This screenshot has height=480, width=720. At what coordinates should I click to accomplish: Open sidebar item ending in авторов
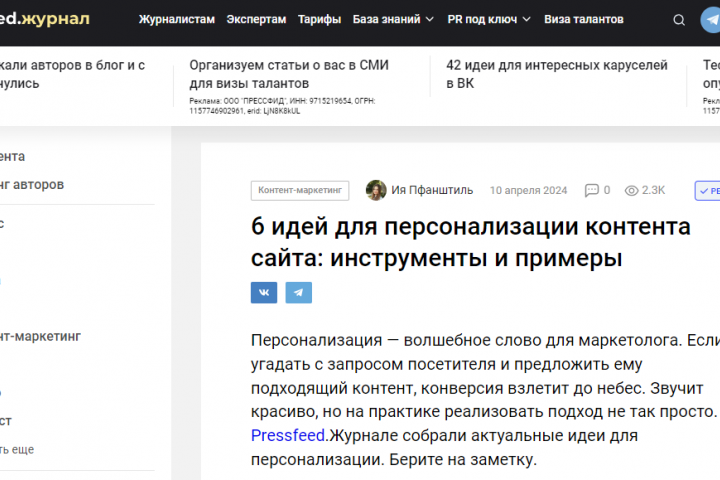tap(32, 185)
